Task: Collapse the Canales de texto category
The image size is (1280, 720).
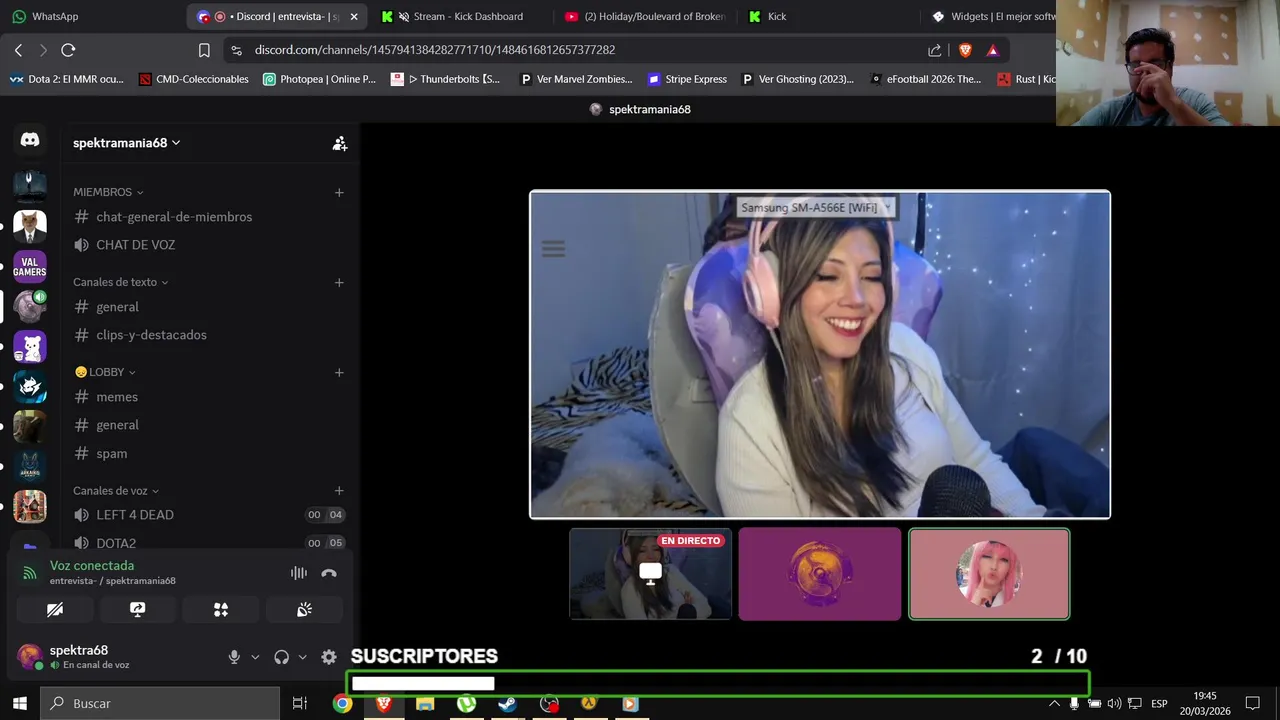Action: click(x=120, y=282)
